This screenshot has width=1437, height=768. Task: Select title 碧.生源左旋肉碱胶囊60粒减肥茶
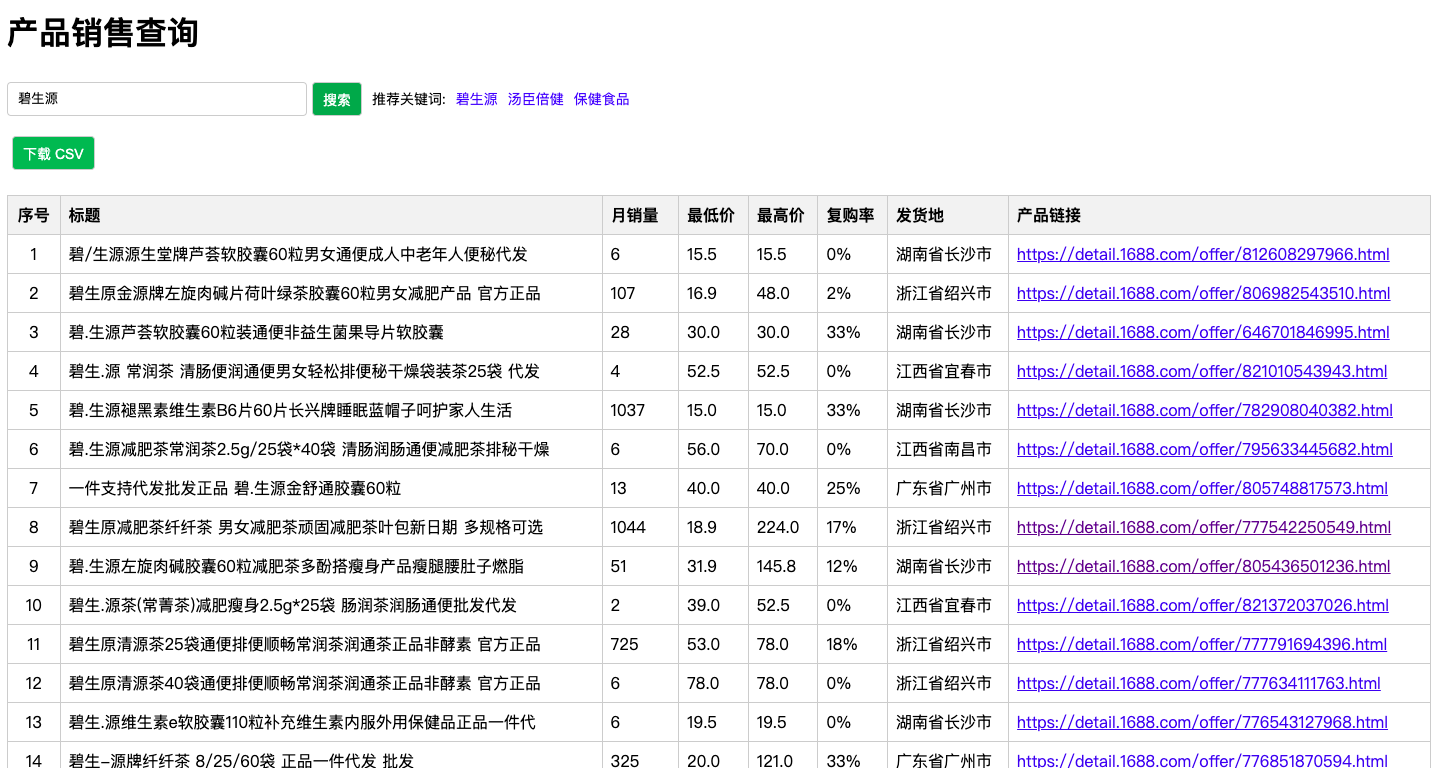point(296,566)
